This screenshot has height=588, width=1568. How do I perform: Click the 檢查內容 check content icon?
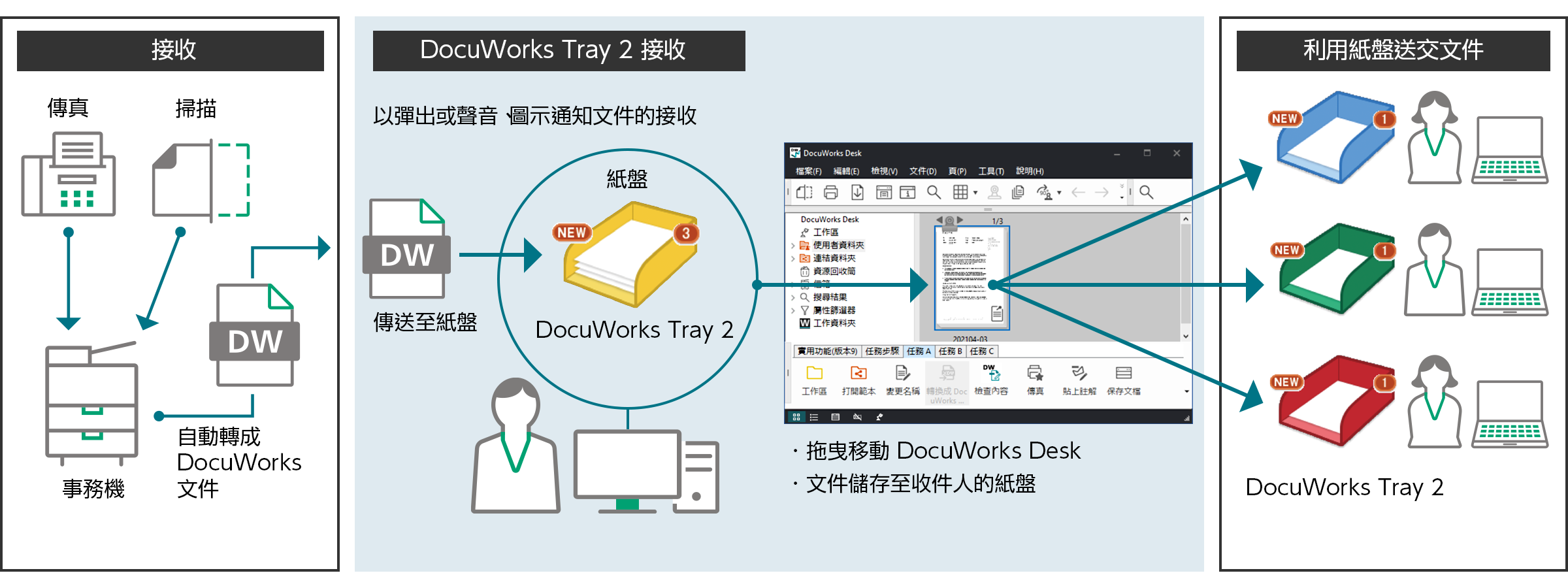[x=991, y=374]
